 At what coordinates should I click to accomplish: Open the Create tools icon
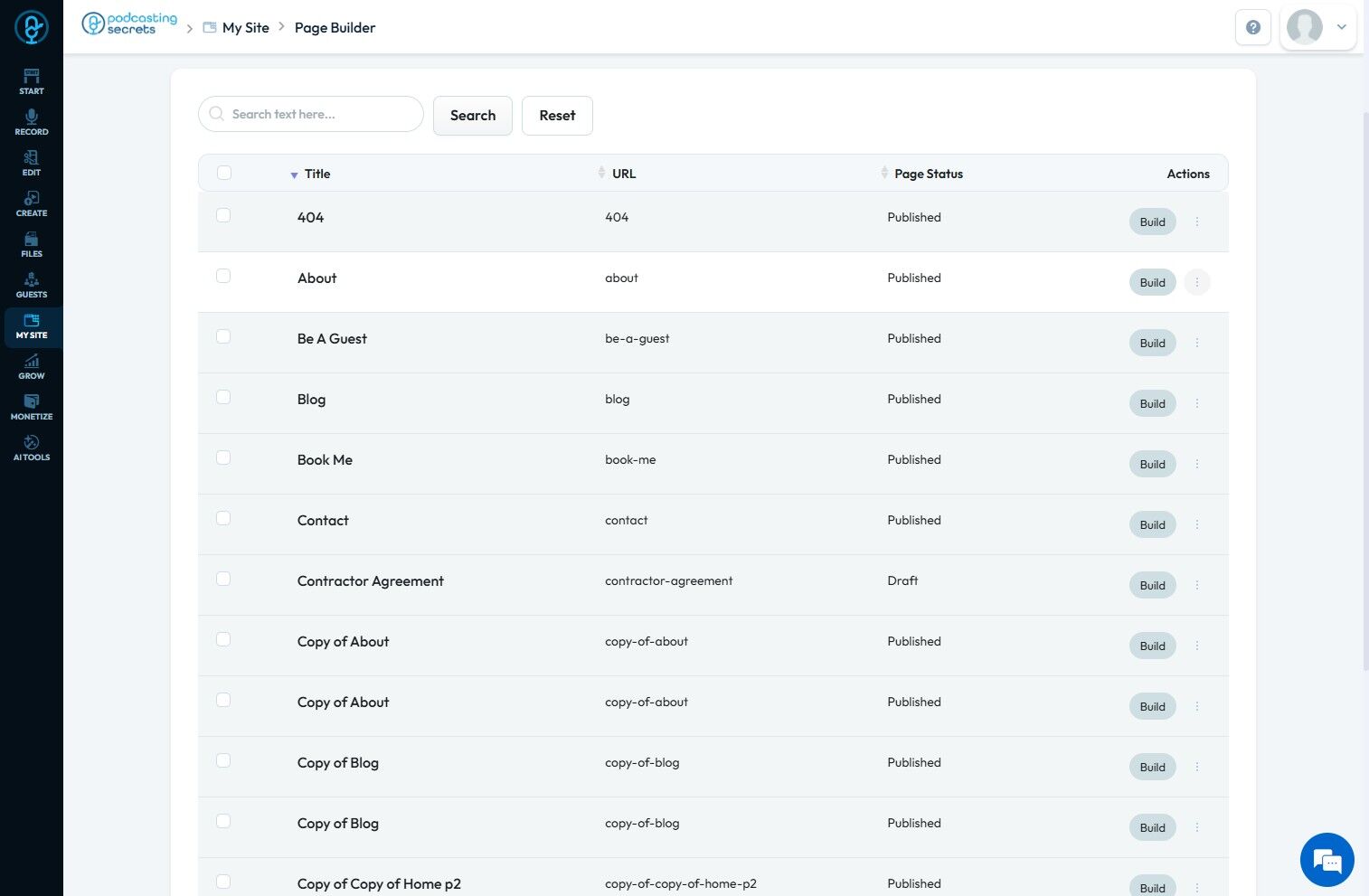coord(31,203)
